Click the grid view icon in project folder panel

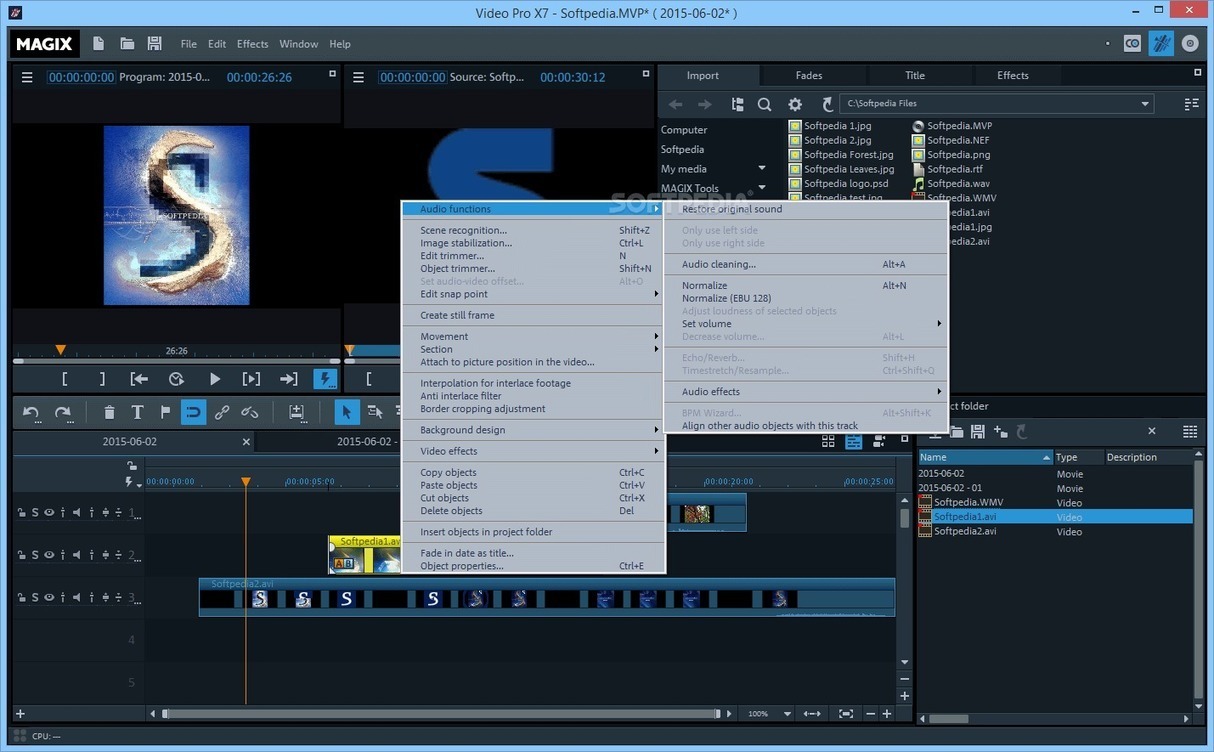click(1190, 431)
